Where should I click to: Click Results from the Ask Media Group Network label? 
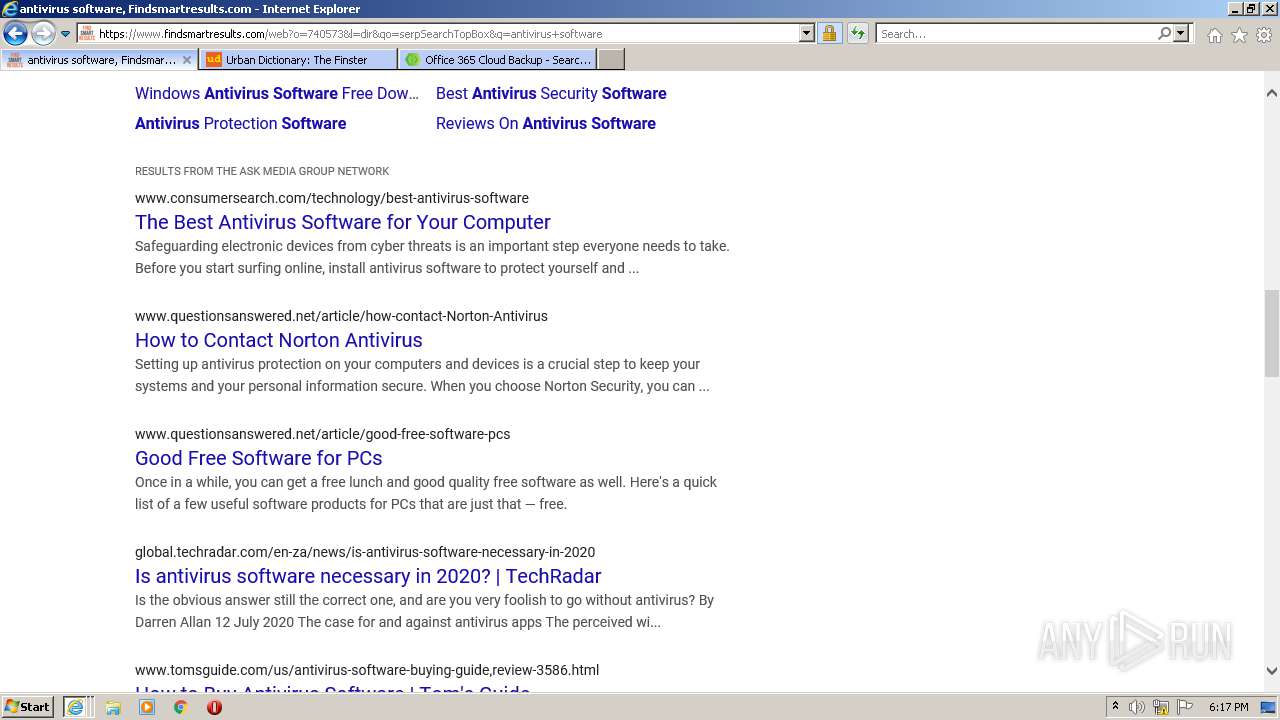click(x=262, y=171)
